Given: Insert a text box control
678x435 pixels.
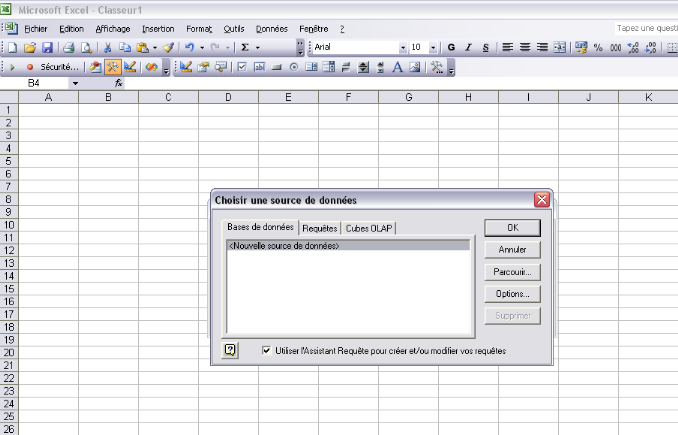Looking at the screenshot, I should pos(259,67).
